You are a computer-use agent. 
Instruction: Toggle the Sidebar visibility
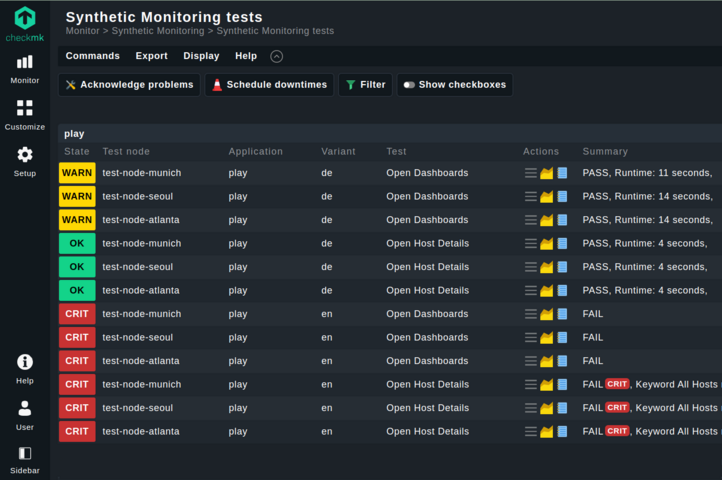[25, 460]
